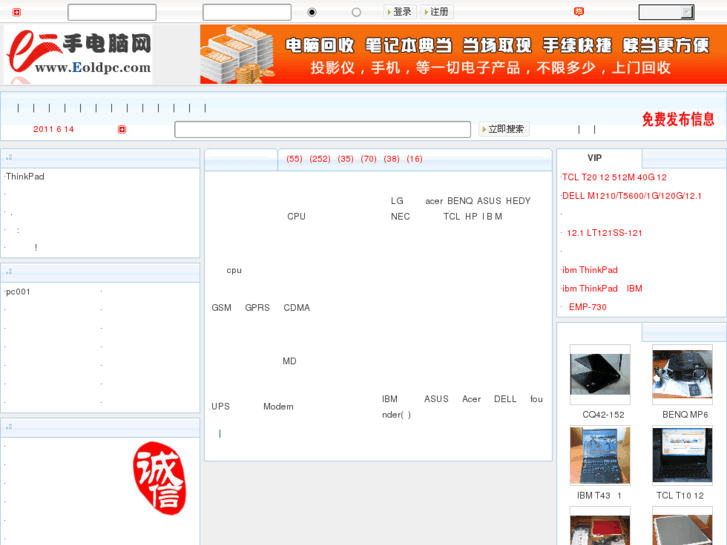This screenshot has height=545, width=727.
Task: Click the red plus icon in the top-left bar
Action: pos(17,12)
